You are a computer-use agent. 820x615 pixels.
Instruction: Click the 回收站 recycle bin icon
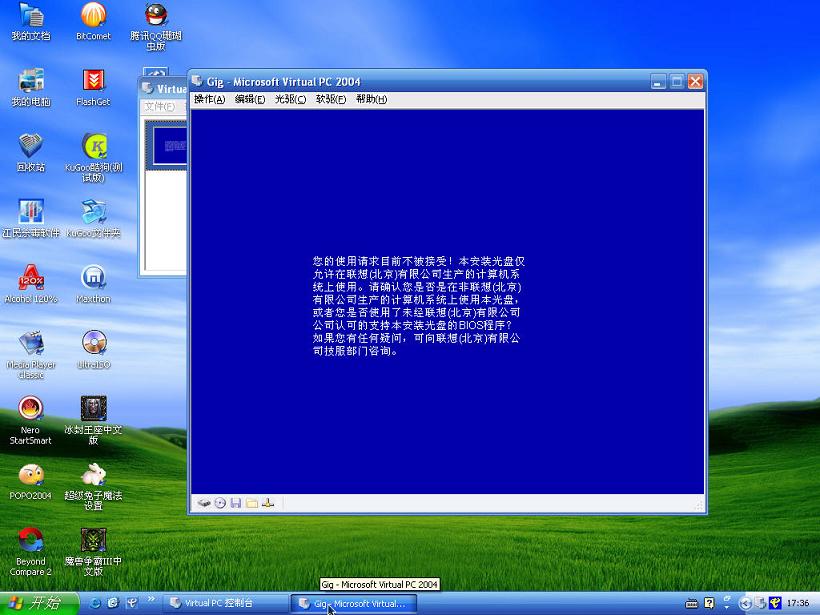pyautogui.click(x=31, y=153)
